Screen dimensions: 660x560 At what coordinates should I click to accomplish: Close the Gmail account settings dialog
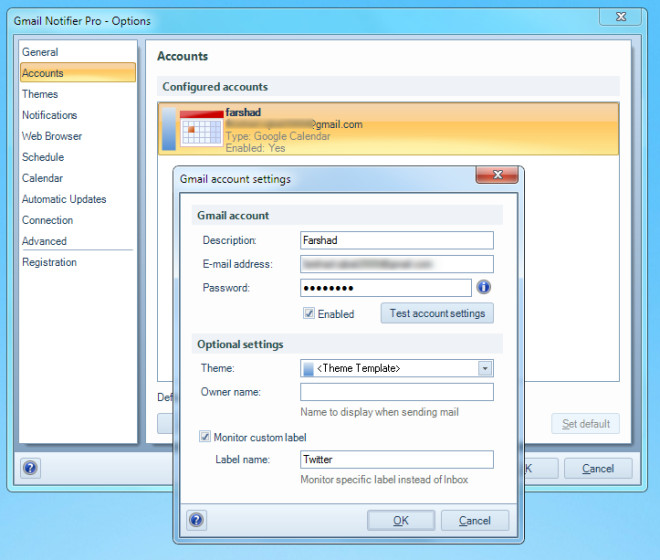point(497,174)
